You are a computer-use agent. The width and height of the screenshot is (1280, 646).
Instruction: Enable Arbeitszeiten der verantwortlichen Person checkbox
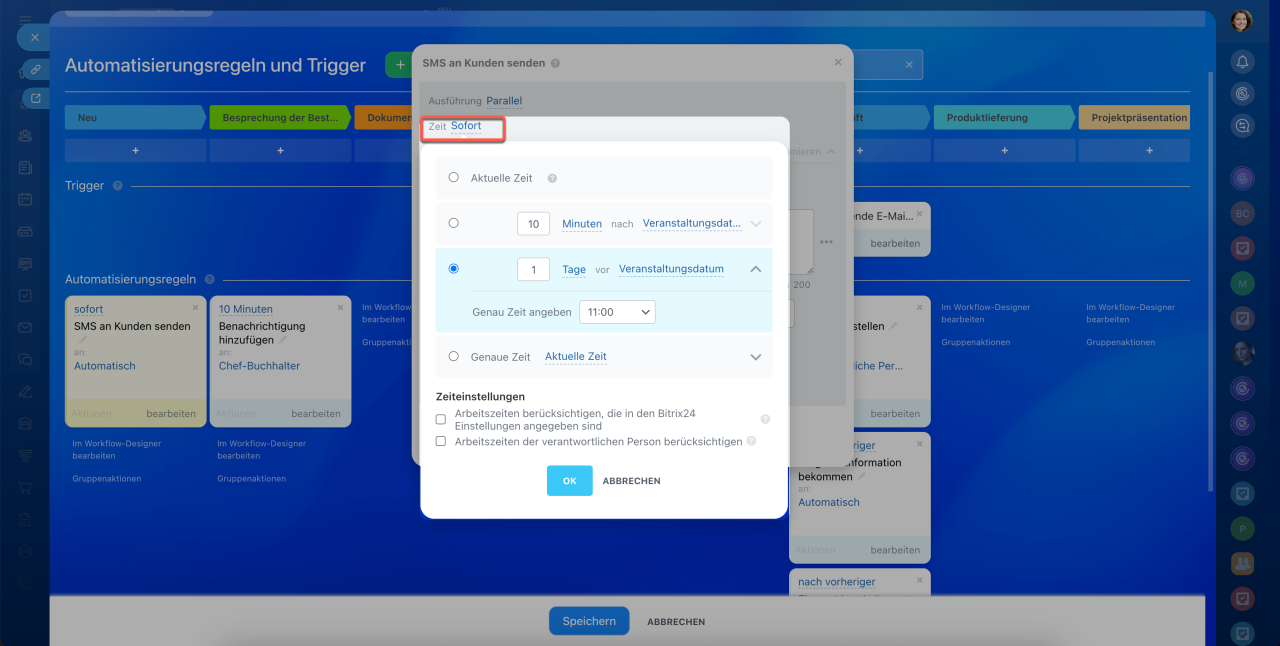click(x=441, y=441)
